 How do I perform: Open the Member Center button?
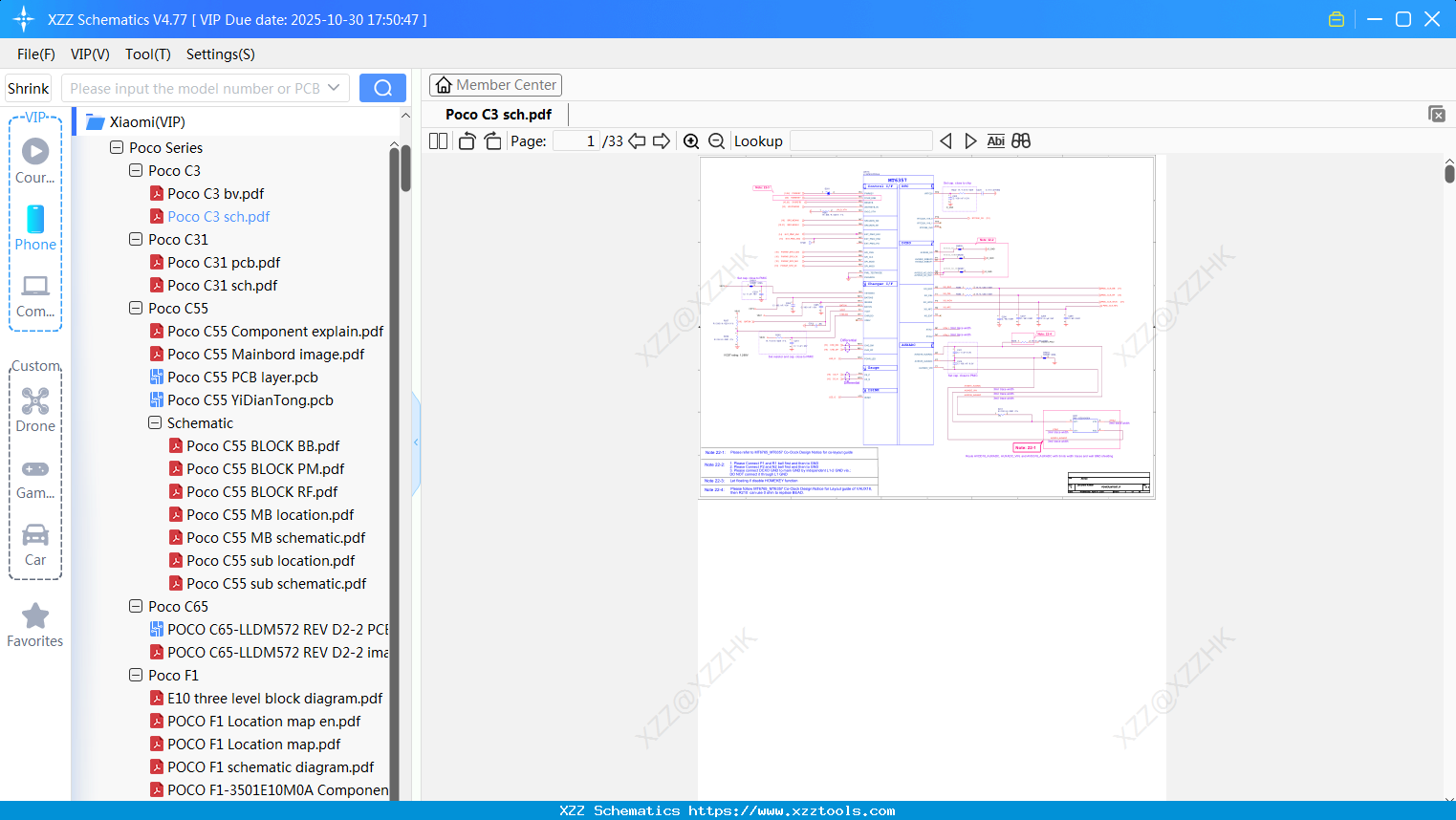[495, 85]
